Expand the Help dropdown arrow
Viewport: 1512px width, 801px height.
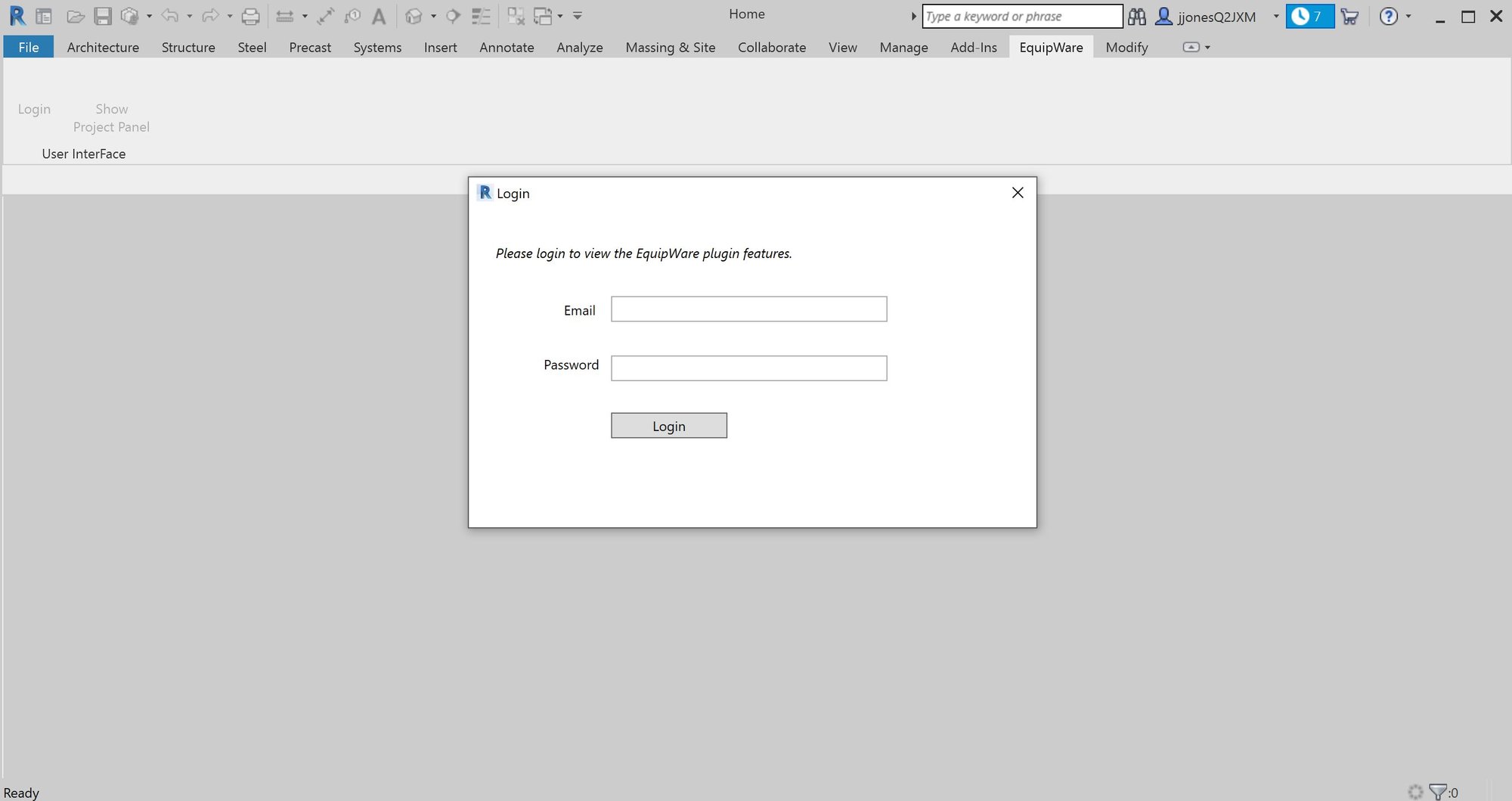[x=1408, y=16]
